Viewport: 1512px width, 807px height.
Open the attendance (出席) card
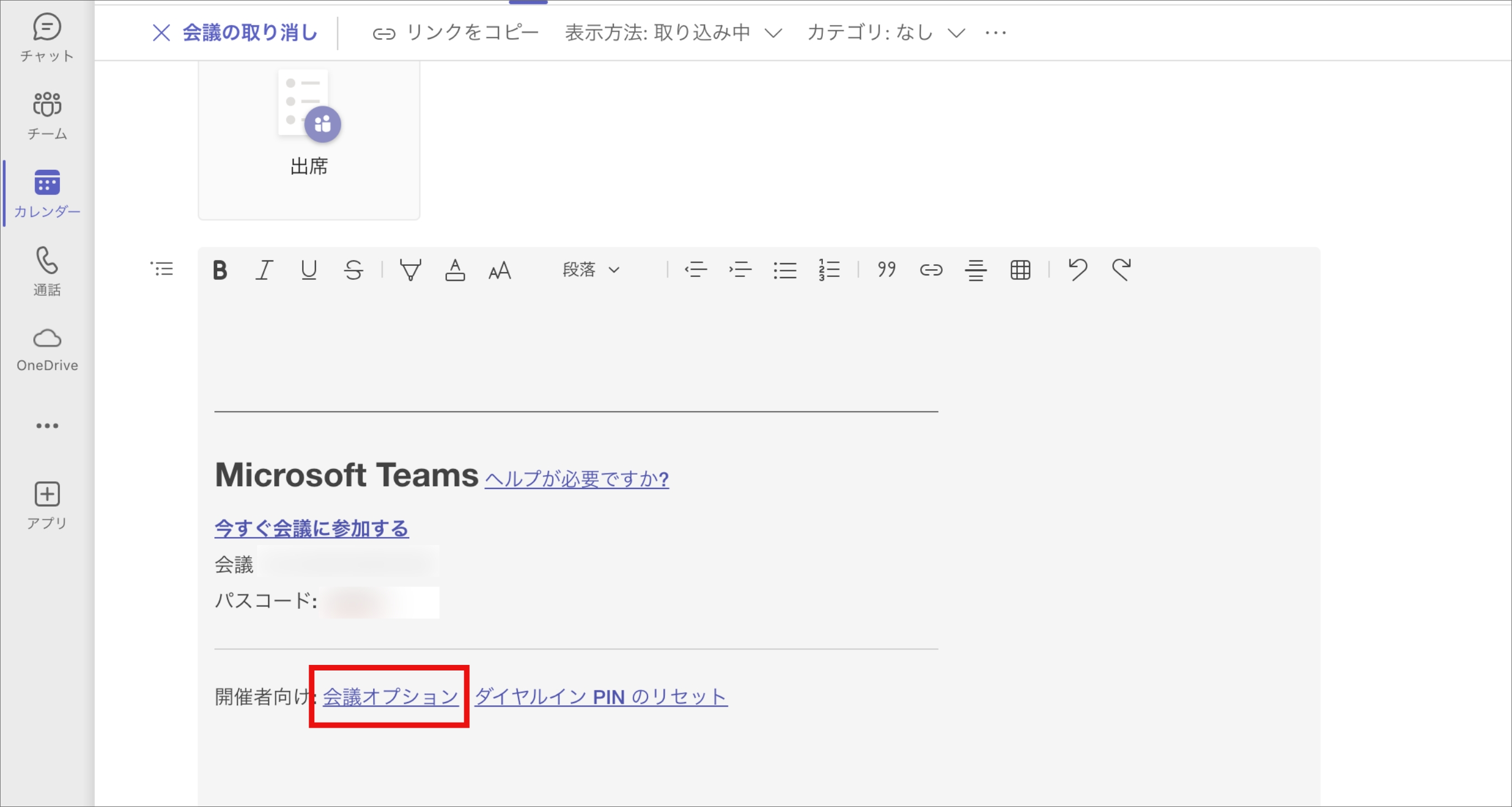(x=309, y=139)
